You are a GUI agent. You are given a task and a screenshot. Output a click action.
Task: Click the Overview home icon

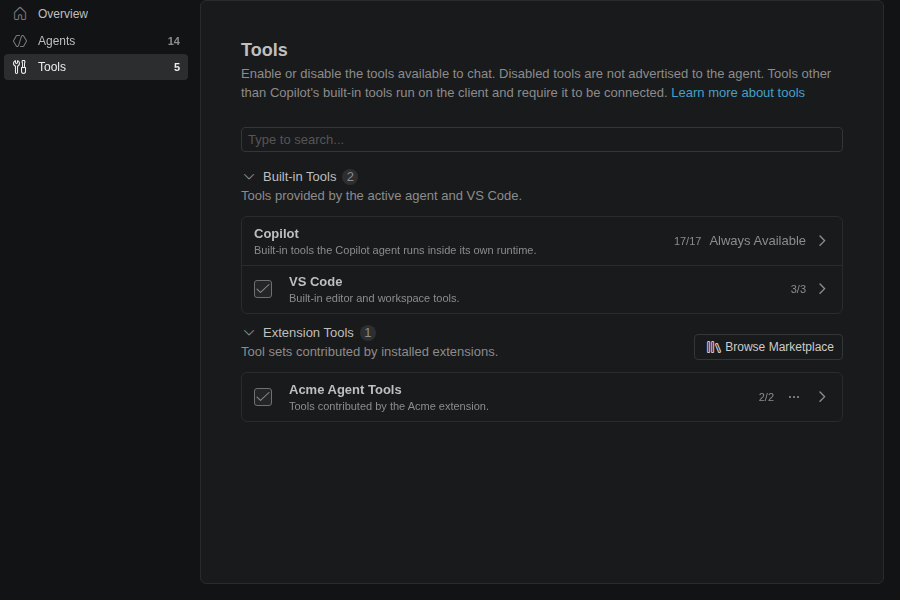20,14
